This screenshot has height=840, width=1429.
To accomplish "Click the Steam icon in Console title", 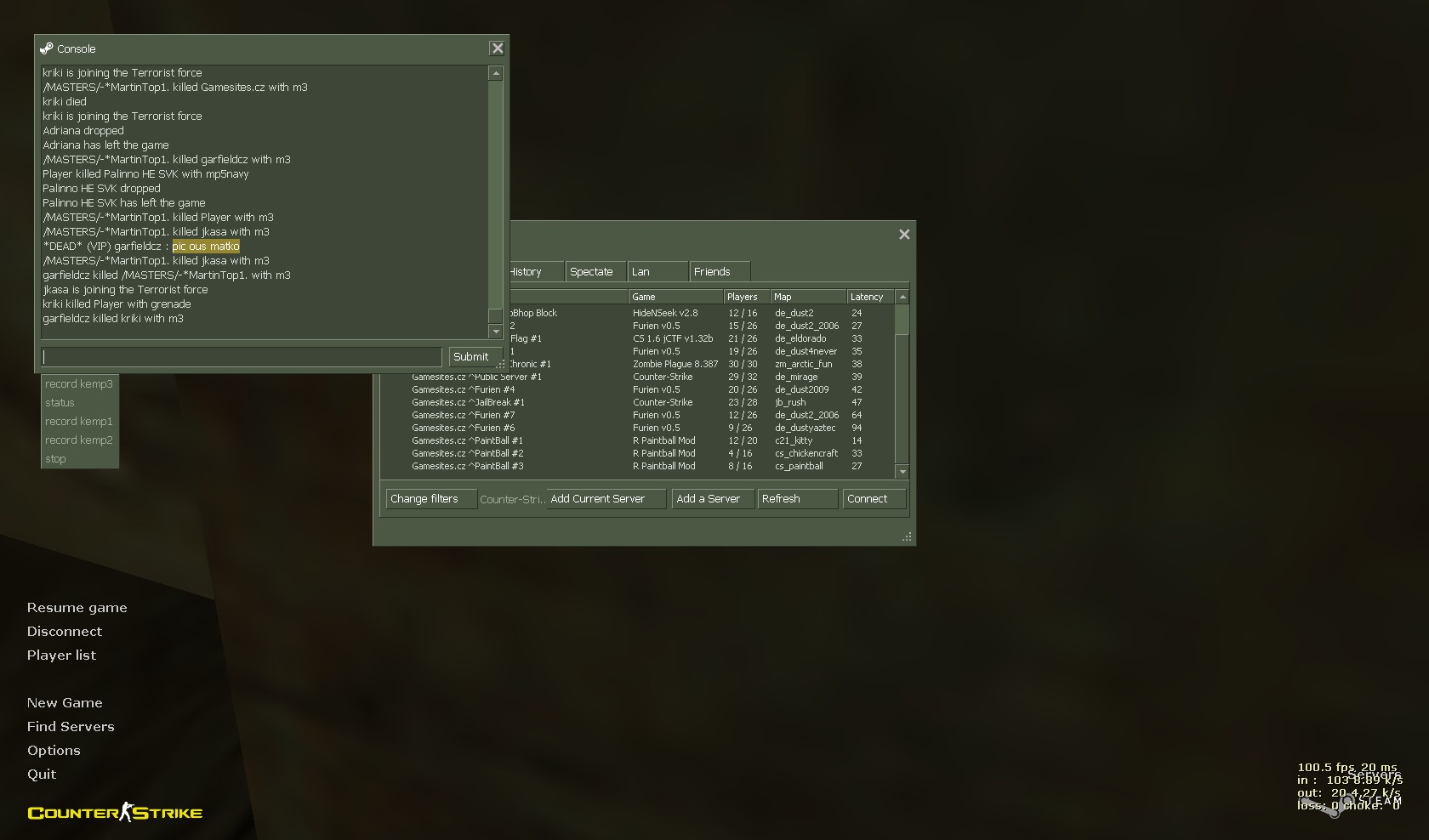I will 47,48.
